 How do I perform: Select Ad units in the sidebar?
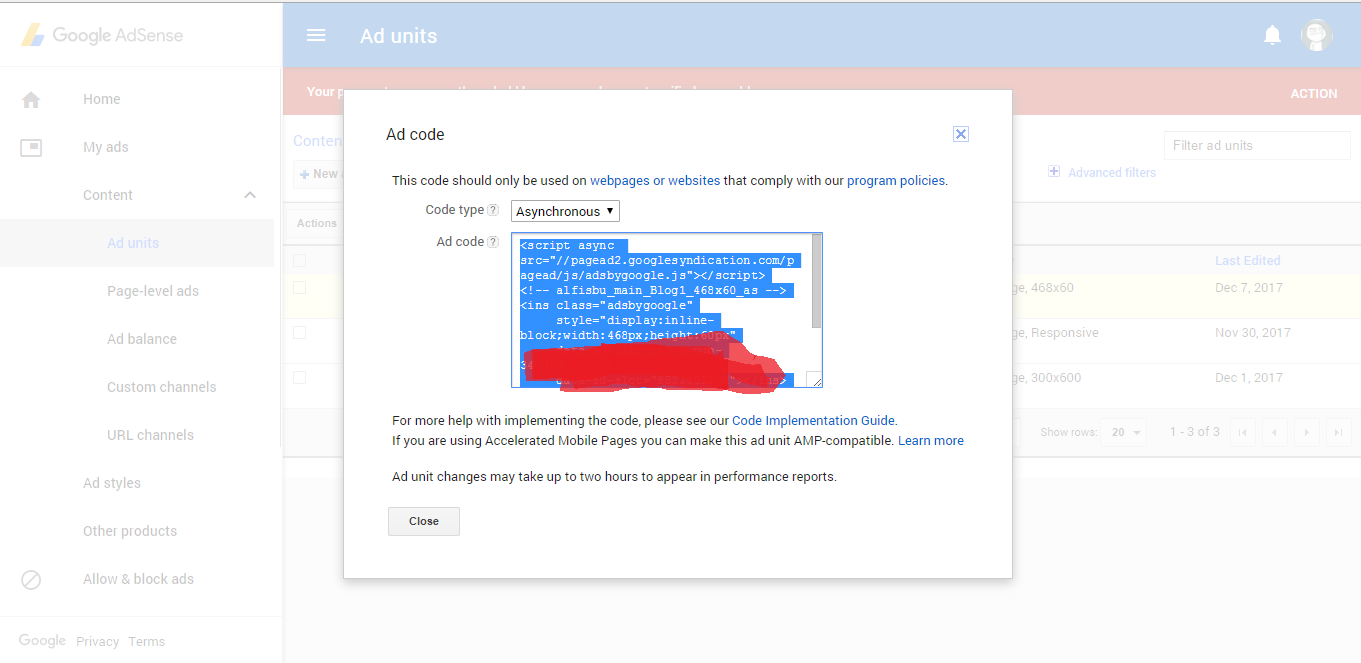tap(133, 243)
